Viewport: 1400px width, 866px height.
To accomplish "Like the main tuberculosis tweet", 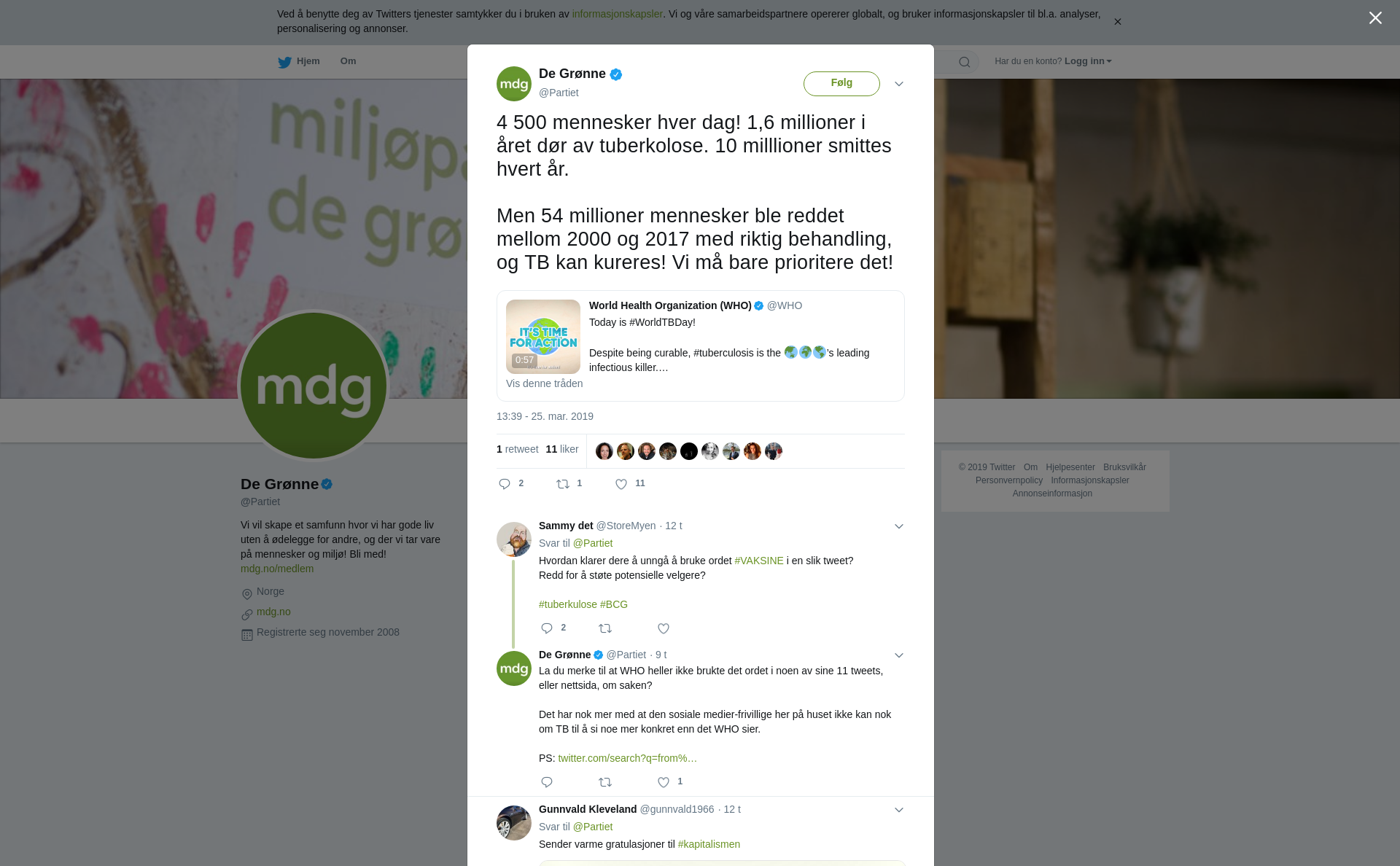I will [621, 484].
